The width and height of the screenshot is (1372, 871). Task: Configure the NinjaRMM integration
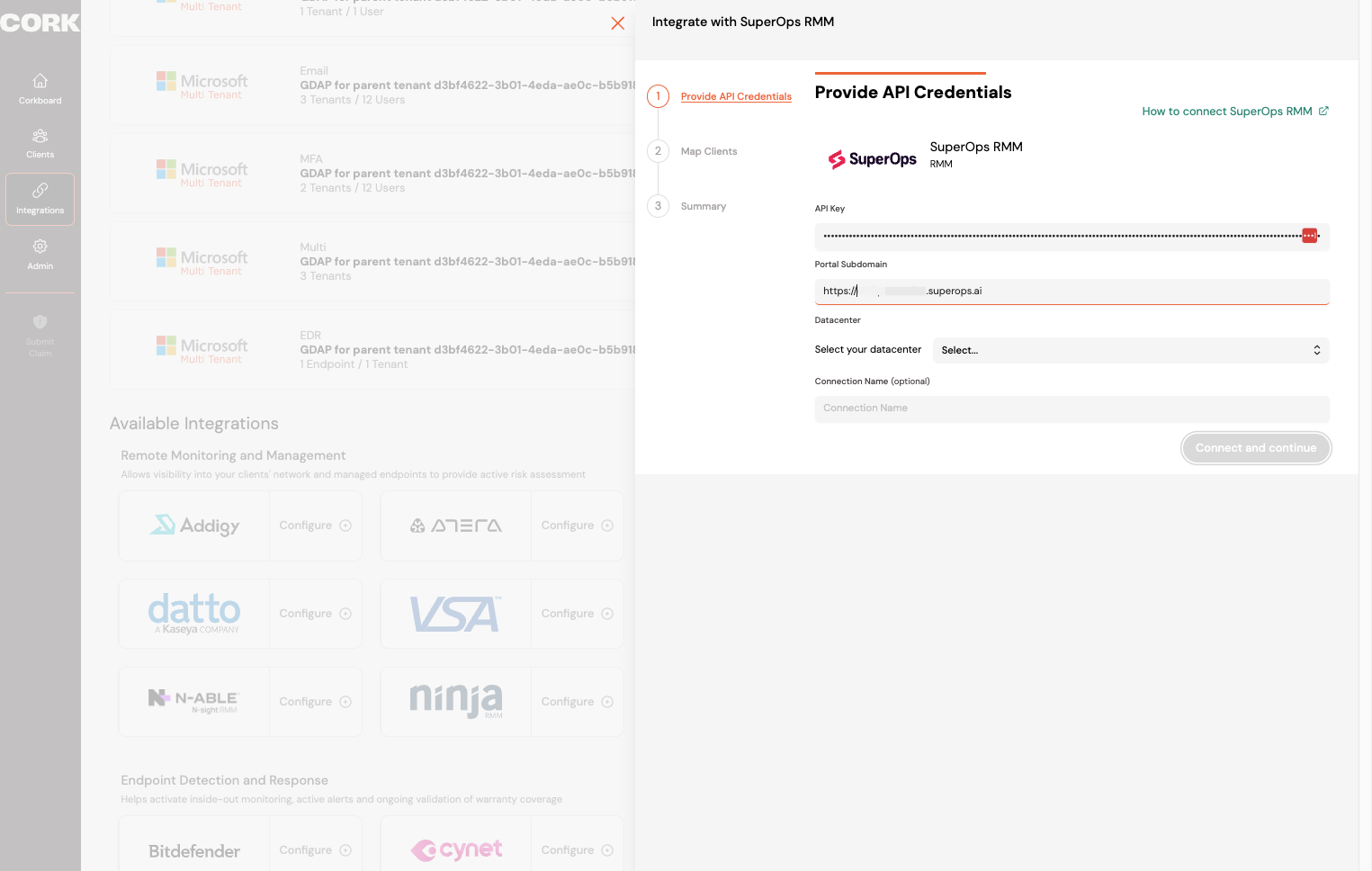coord(577,702)
